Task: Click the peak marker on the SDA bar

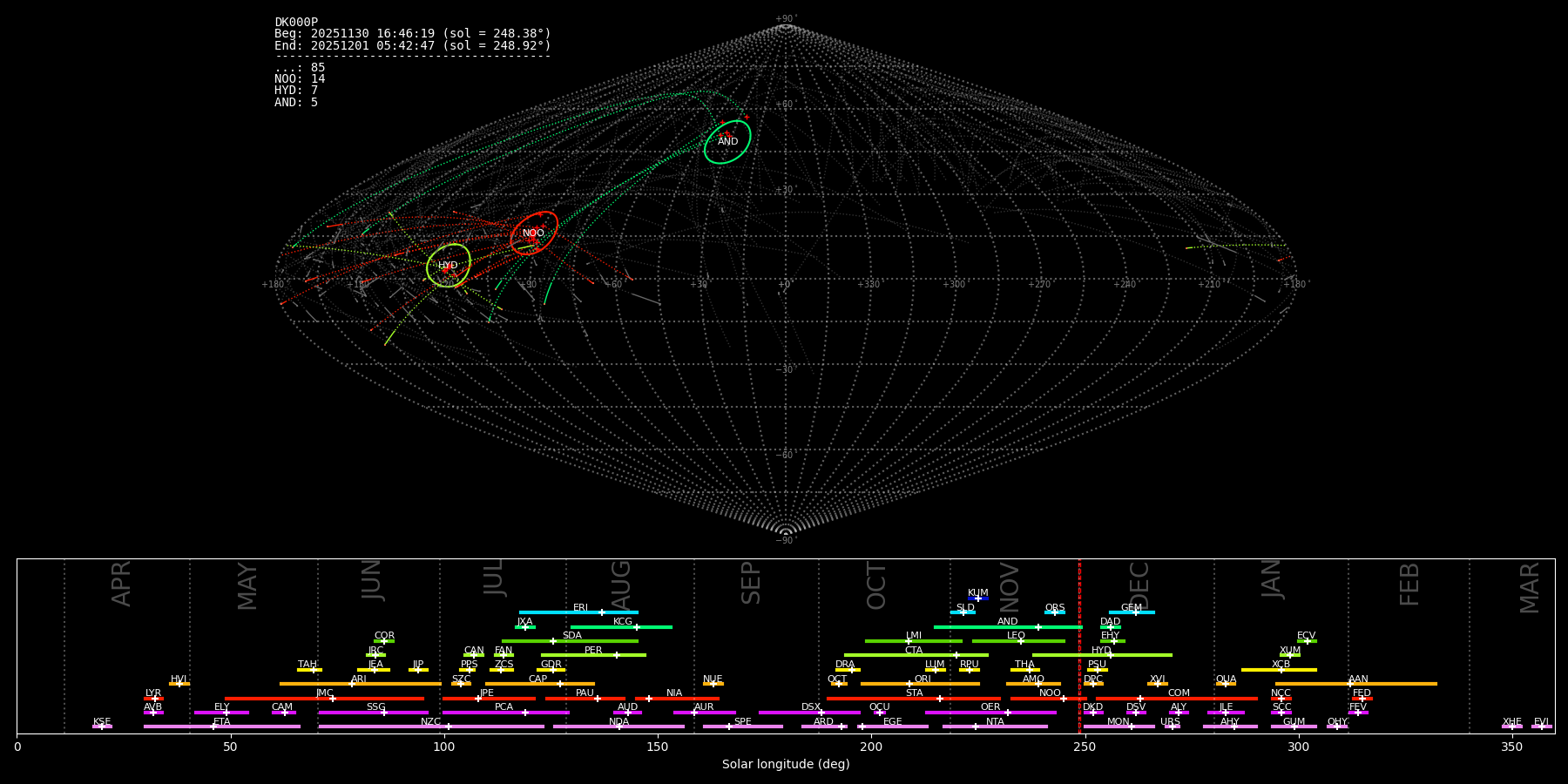Action: click(x=552, y=641)
